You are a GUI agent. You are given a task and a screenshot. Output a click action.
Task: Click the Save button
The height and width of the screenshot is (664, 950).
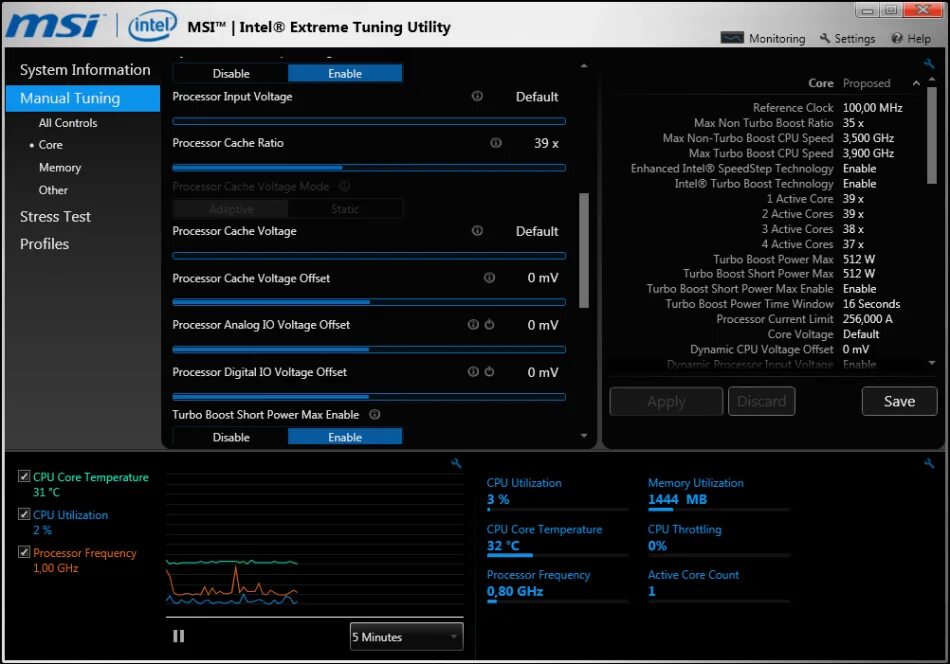coord(899,401)
